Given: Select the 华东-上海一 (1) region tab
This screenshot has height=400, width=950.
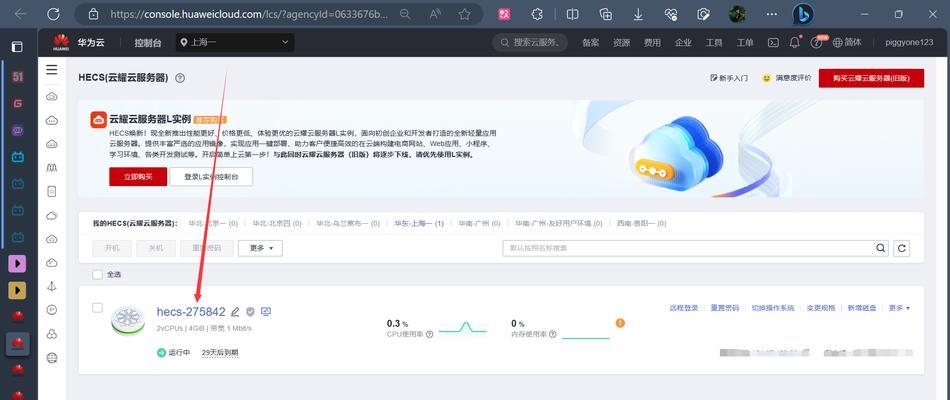Looking at the screenshot, I should 419,223.
